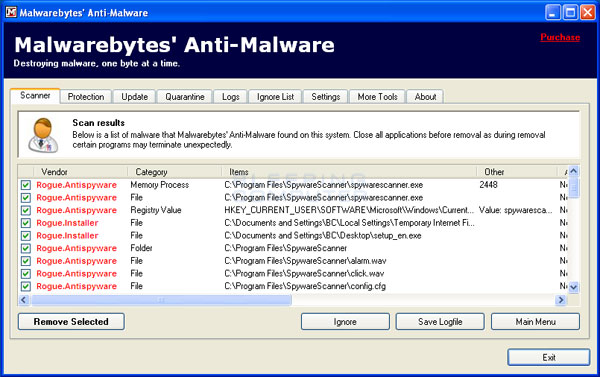Image resolution: width=600 pixels, height=377 pixels.
Task: Click the doctor scan results icon
Action: [43, 135]
